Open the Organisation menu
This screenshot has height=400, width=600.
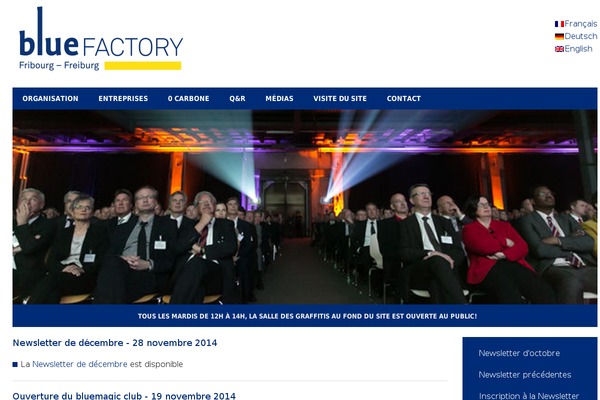[50, 99]
